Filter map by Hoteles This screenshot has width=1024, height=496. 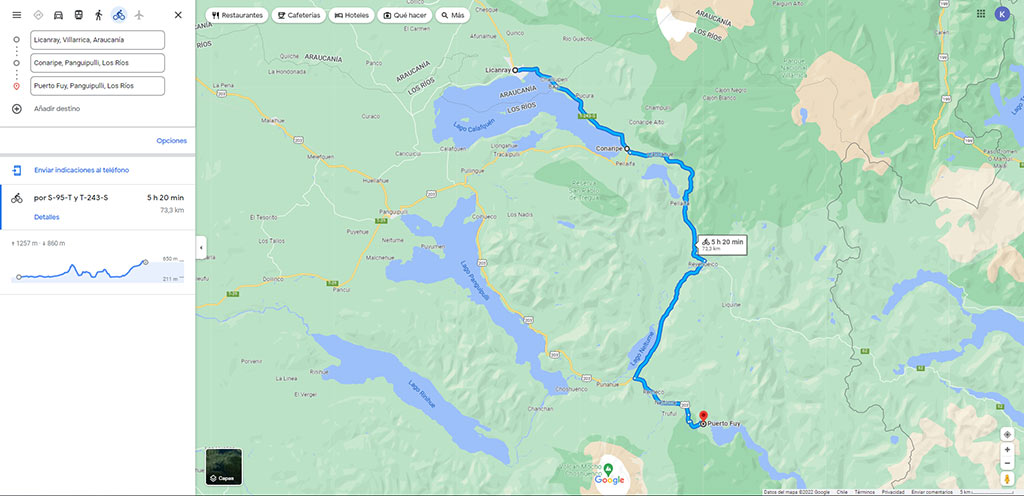(x=351, y=15)
